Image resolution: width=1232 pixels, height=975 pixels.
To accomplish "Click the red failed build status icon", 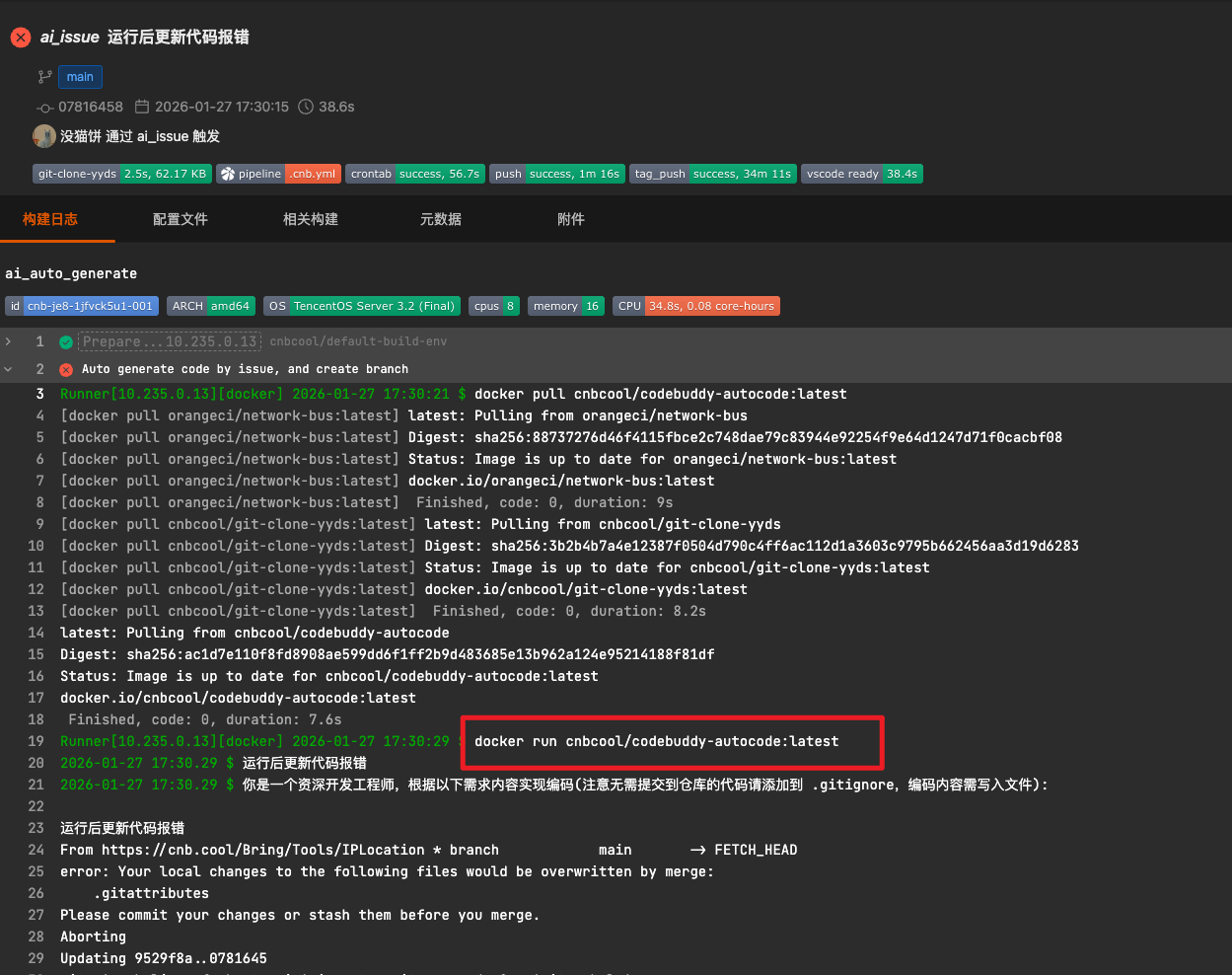I will coord(21,37).
